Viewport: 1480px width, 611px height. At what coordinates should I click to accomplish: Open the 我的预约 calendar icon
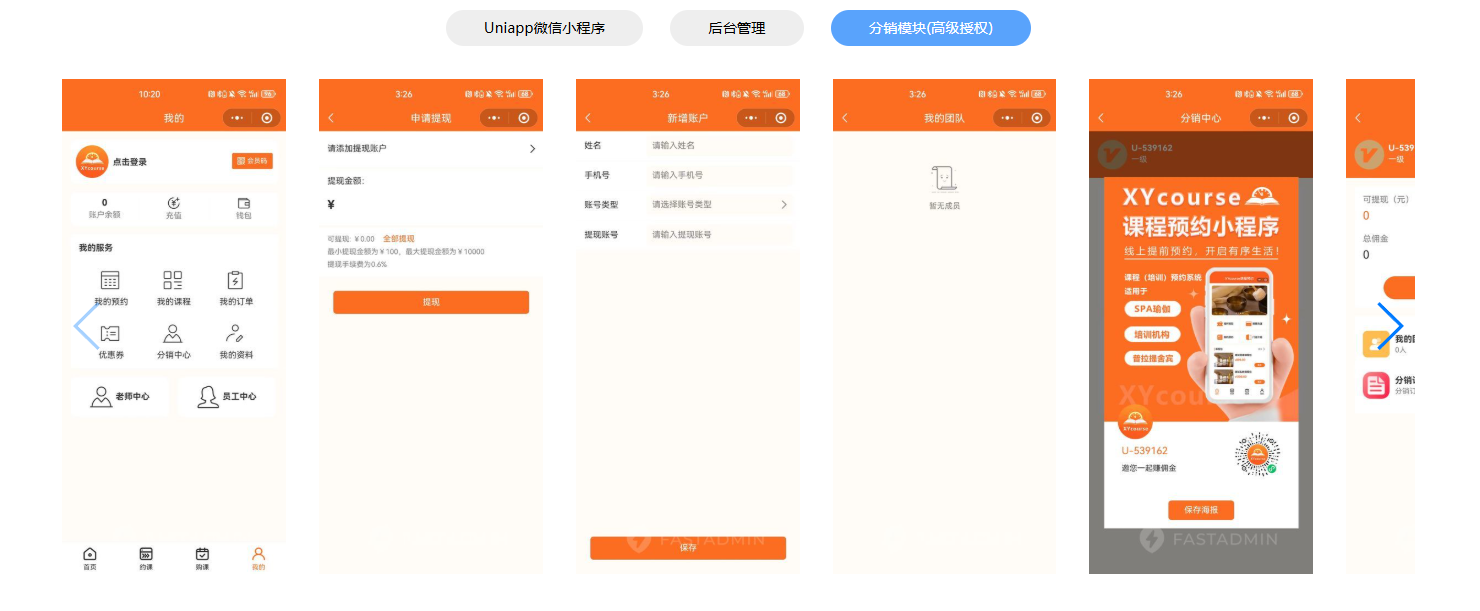coord(111,280)
